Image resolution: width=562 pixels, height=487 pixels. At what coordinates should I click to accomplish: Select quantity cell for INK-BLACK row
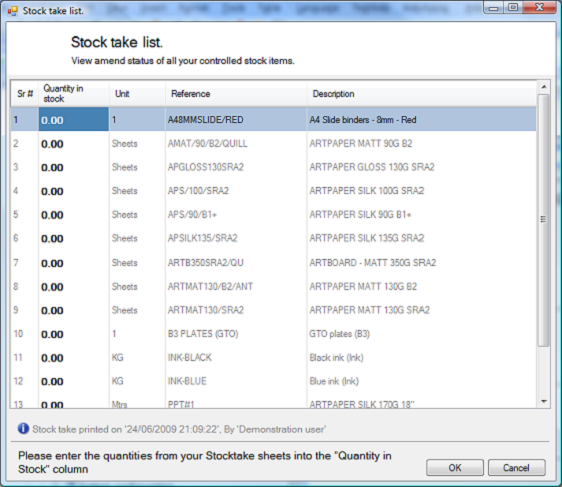[73, 358]
